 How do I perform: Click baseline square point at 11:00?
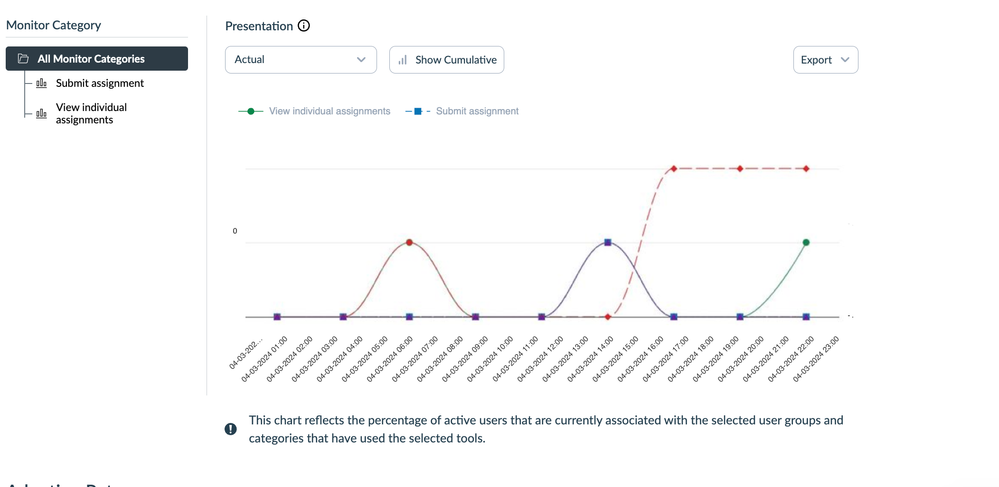(542, 317)
